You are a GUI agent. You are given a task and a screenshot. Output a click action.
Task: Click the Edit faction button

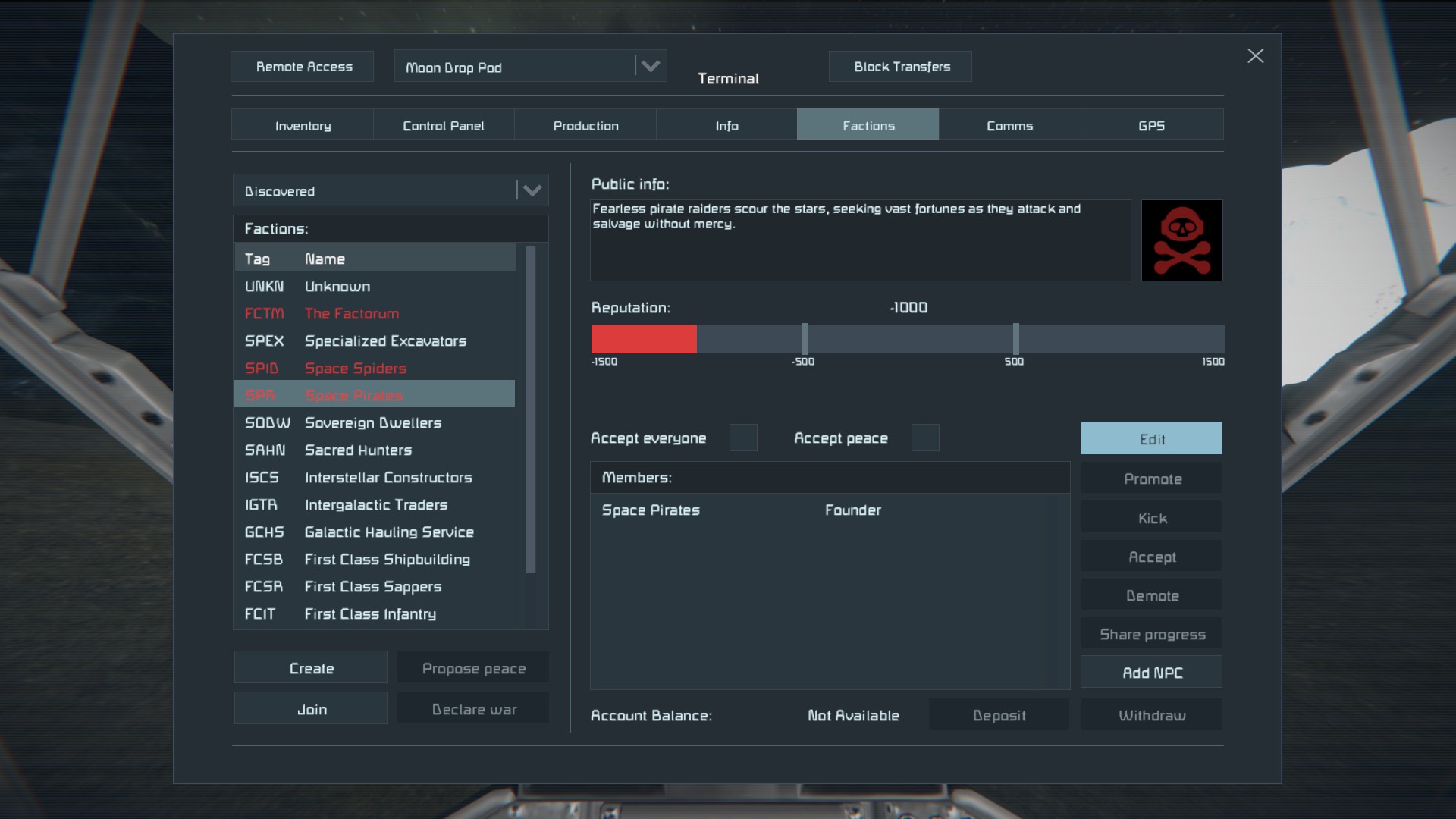[x=1151, y=438]
